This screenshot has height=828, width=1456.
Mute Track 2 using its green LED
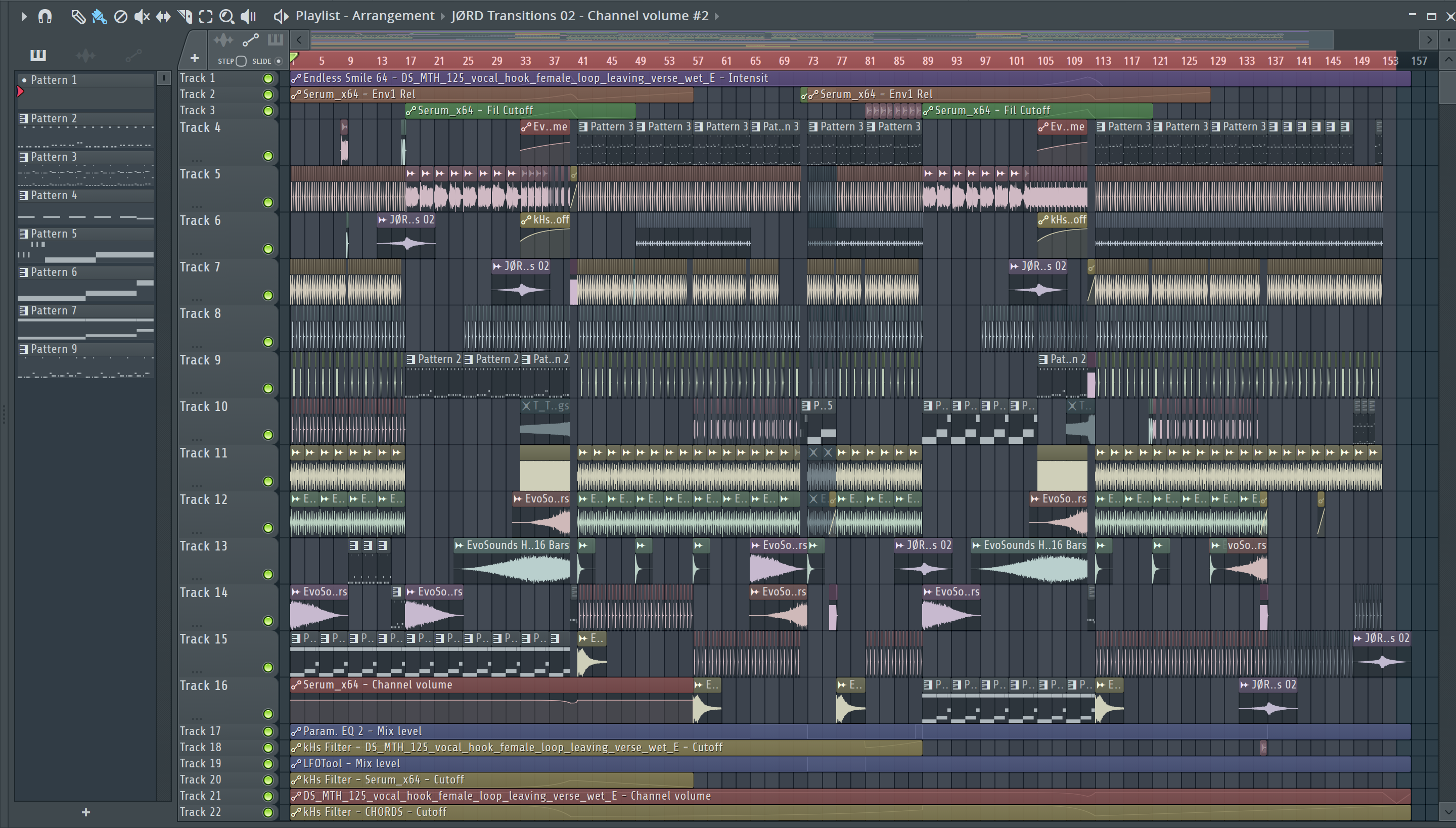click(x=268, y=95)
